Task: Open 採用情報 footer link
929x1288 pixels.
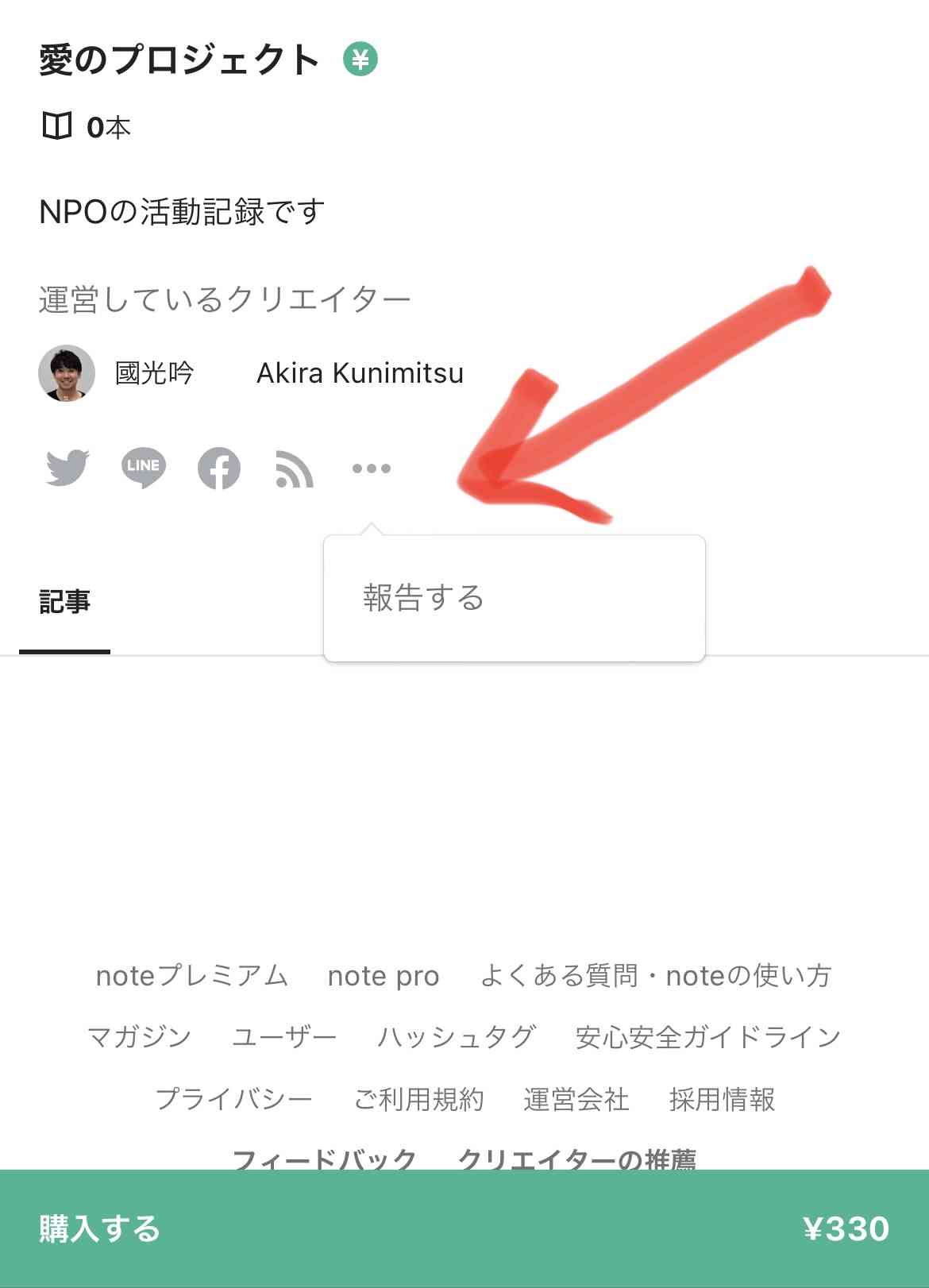Action: click(723, 1099)
